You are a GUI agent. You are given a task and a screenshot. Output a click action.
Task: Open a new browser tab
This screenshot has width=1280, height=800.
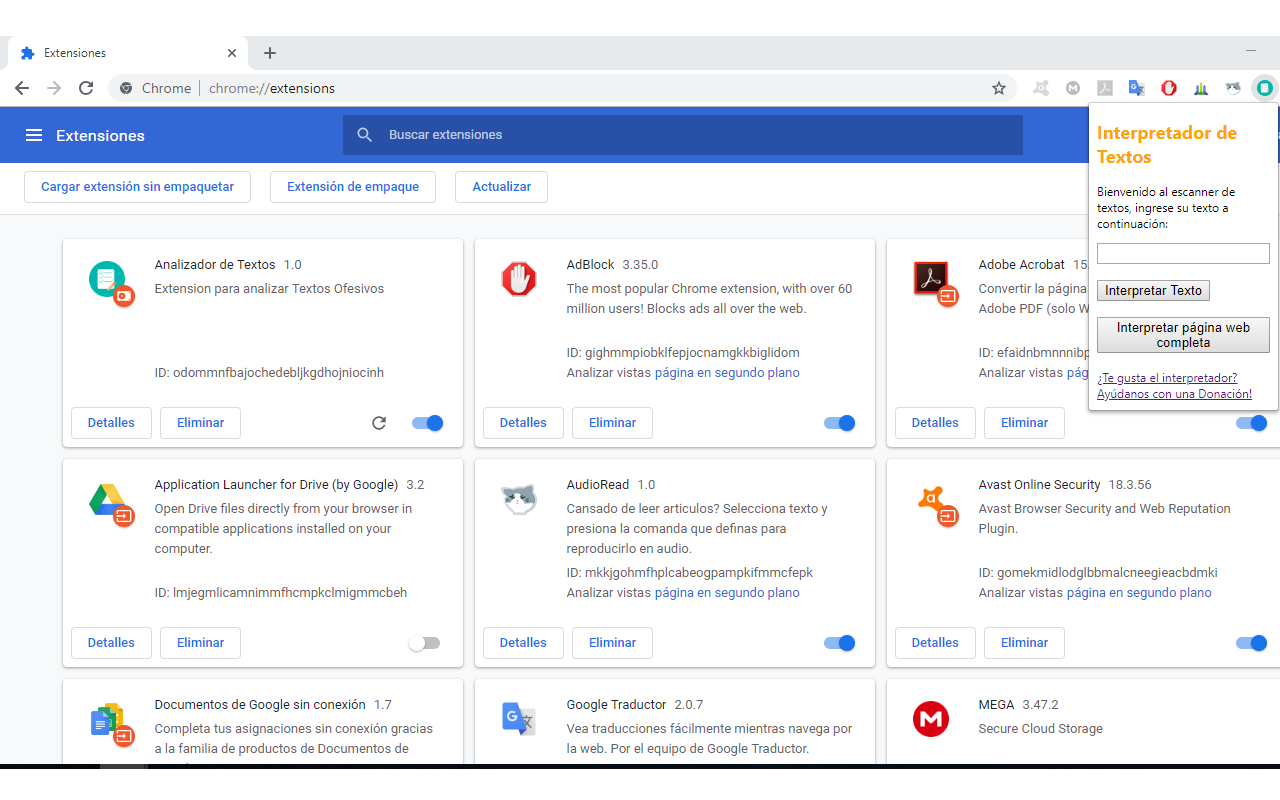point(269,52)
